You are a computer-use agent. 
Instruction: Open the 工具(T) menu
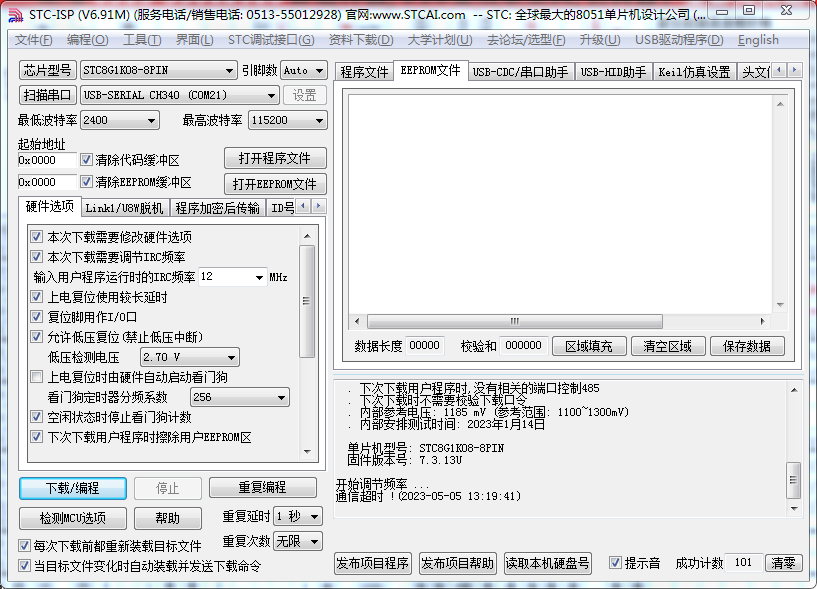coord(142,40)
